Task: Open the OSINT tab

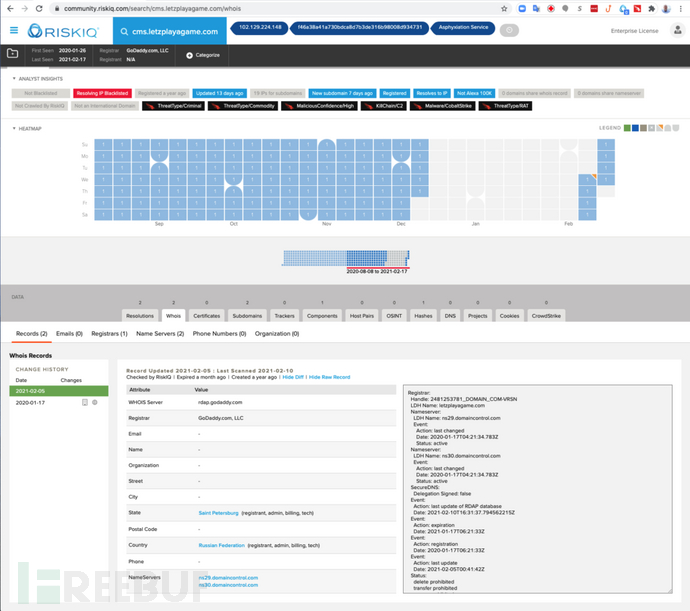Action: click(x=394, y=316)
